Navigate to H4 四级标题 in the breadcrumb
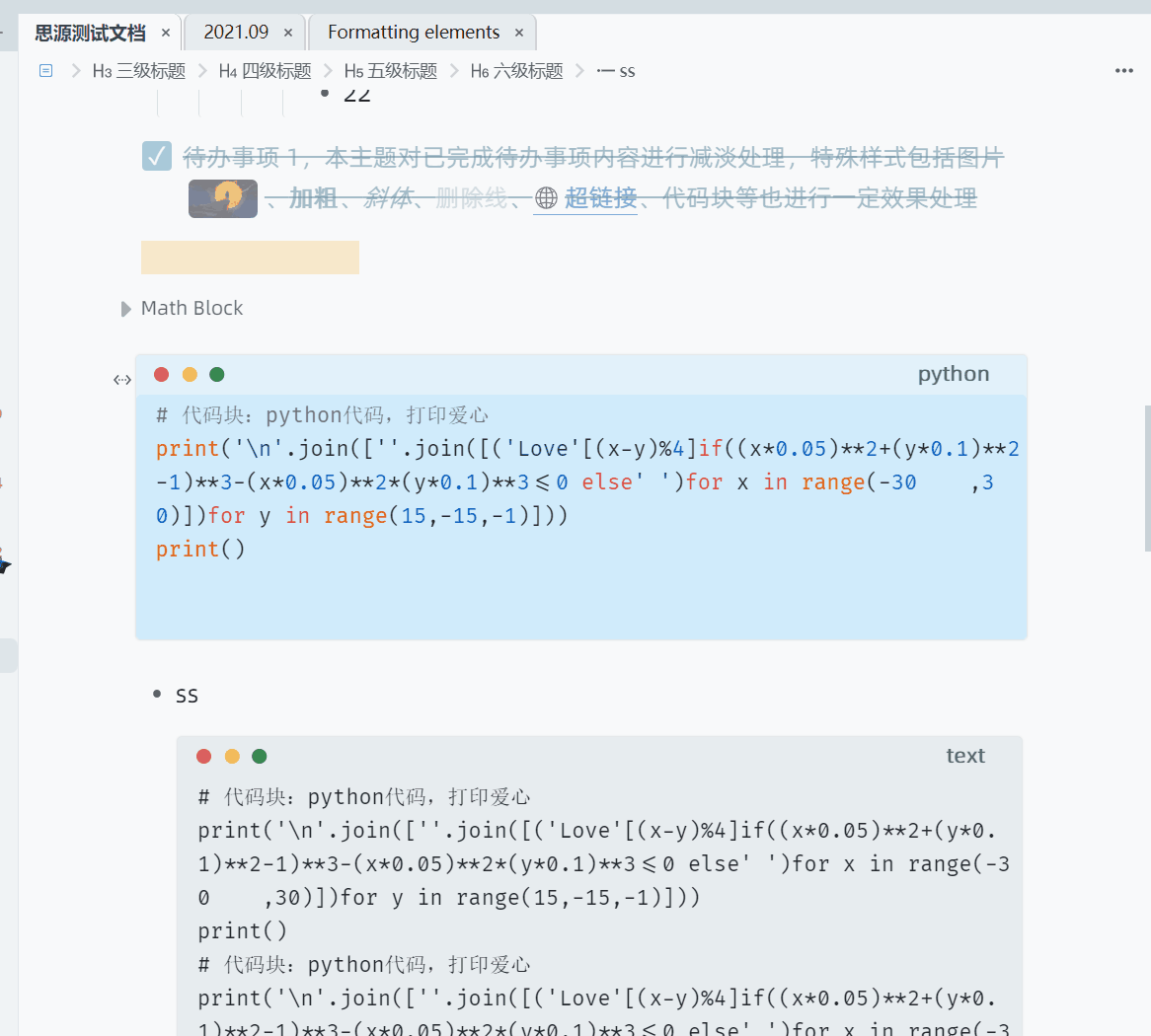The height and width of the screenshot is (1036, 1151). pyautogui.click(x=264, y=70)
